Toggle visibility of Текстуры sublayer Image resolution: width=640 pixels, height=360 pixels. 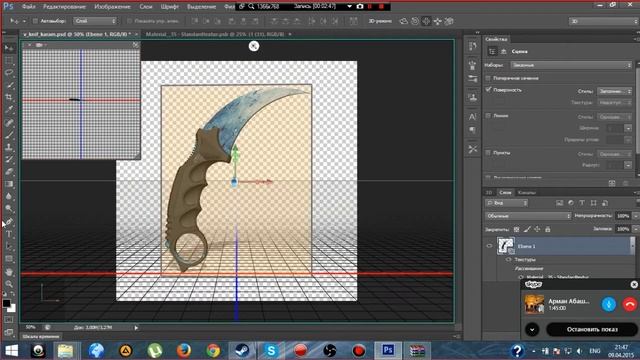pos(509,260)
